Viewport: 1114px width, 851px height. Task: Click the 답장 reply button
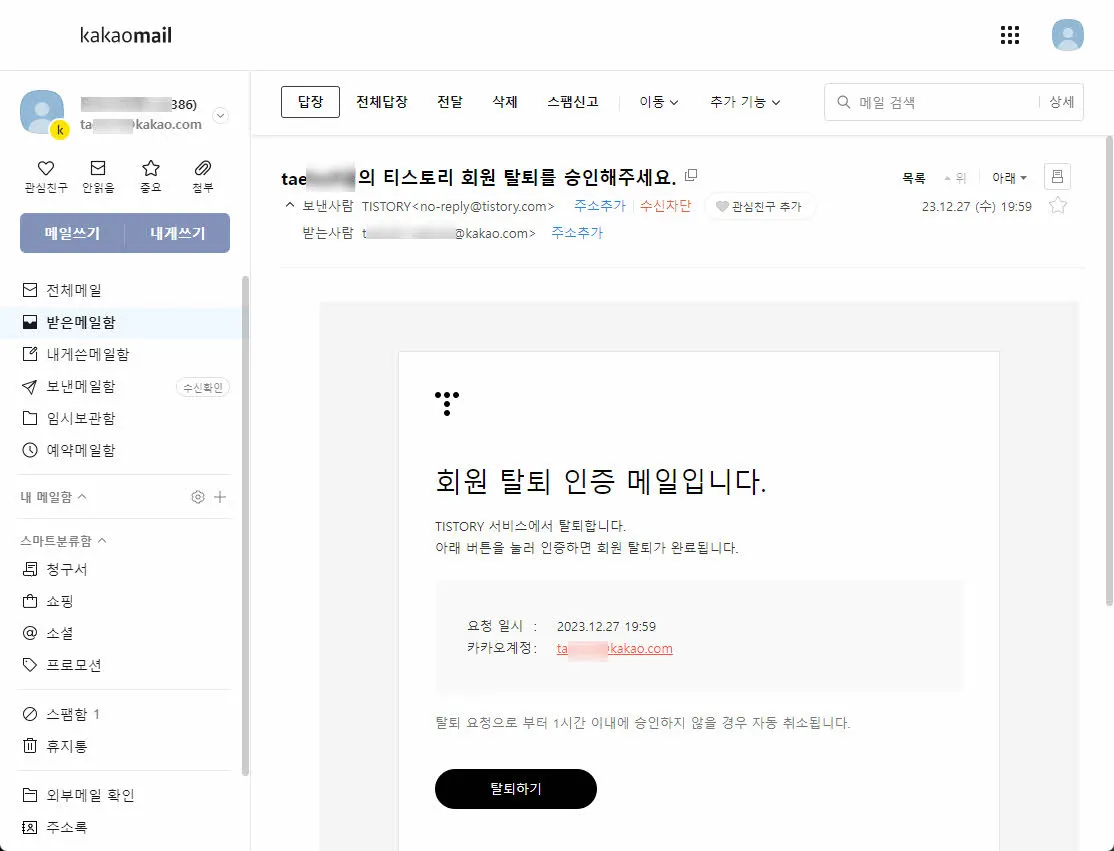click(x=310, y=102)
